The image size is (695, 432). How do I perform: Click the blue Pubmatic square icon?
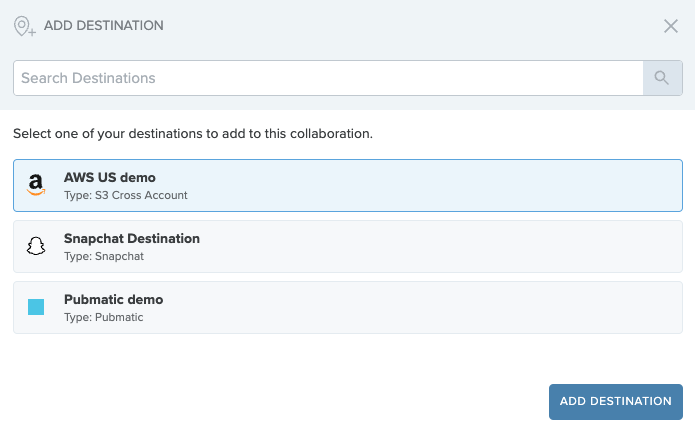36,307
